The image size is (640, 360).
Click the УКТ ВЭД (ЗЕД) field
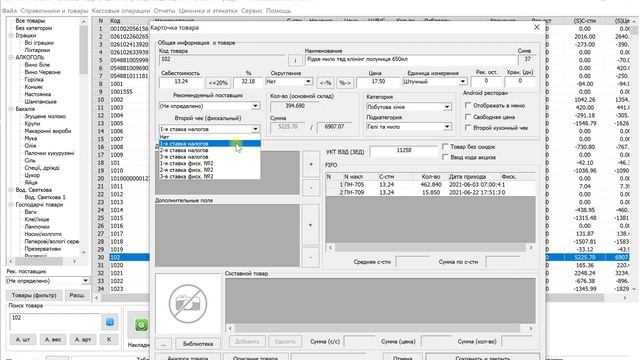pyautogui.click(x=404, y=151)
